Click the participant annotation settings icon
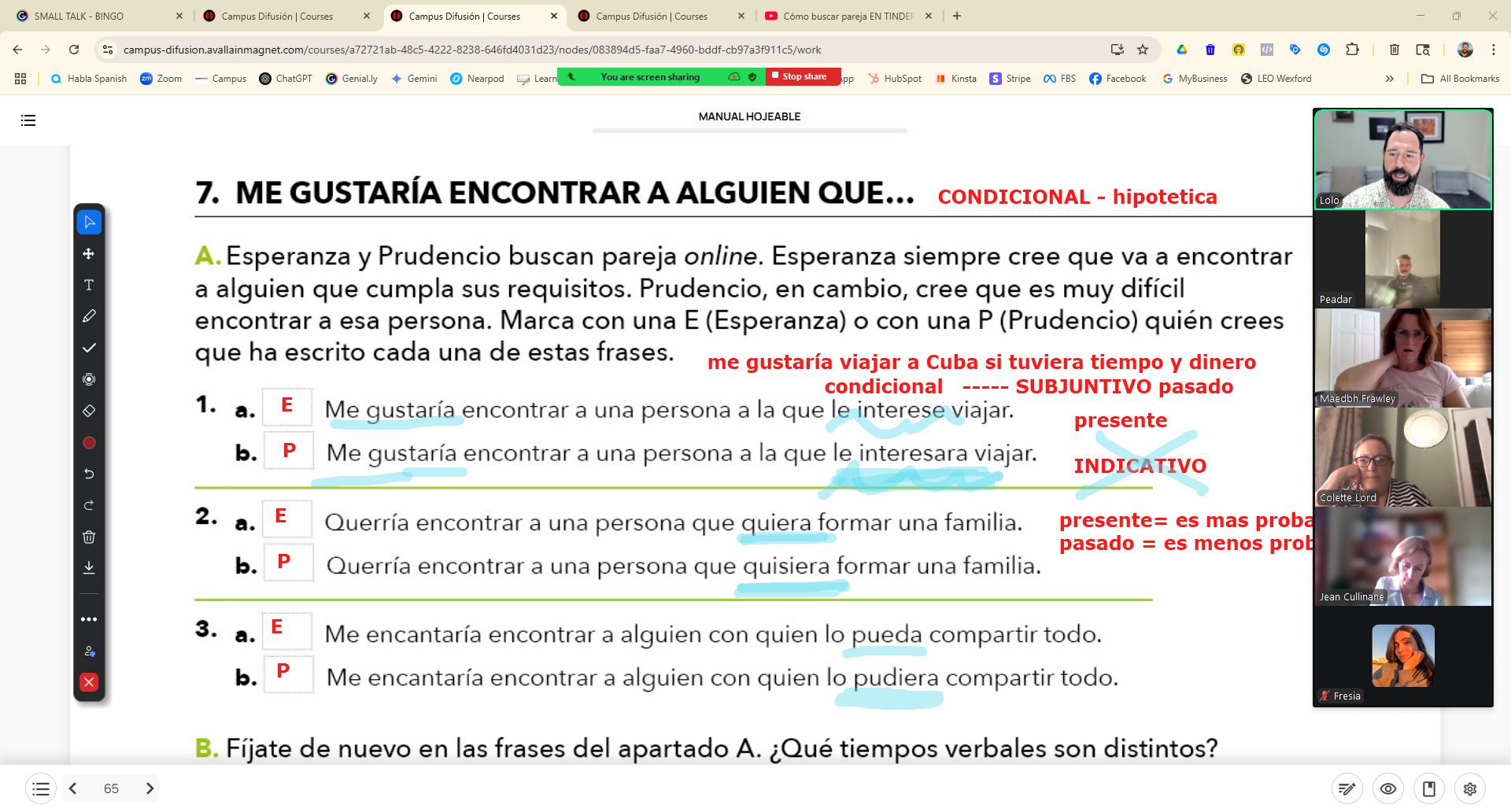The height and width of the screenshot is (812, 1511). coord(89,651)
